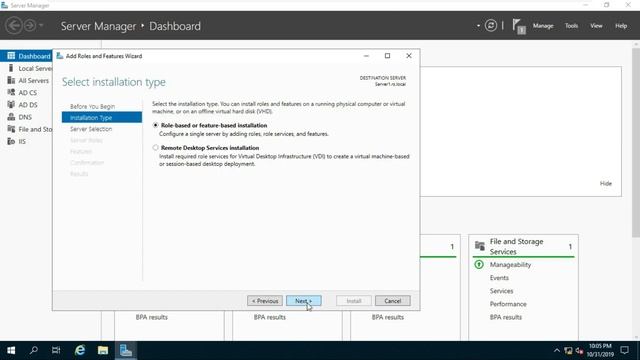Click the AD DS icon in sidebar

tap(11, 104)
